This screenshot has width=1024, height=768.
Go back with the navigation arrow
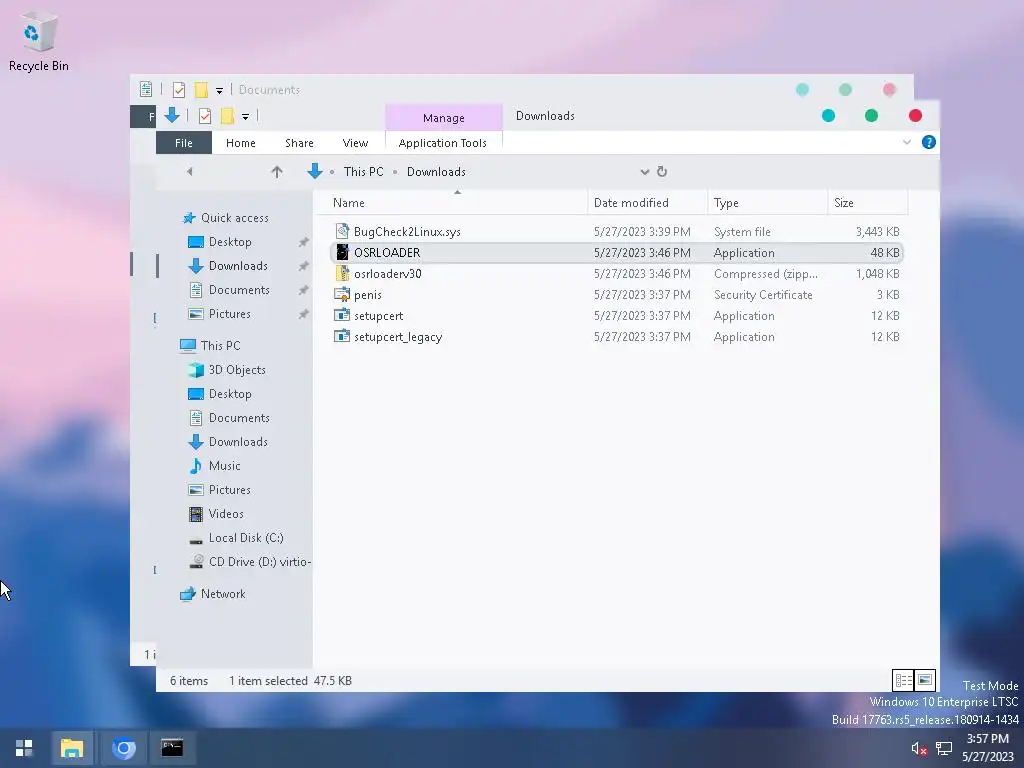[189, 171]
